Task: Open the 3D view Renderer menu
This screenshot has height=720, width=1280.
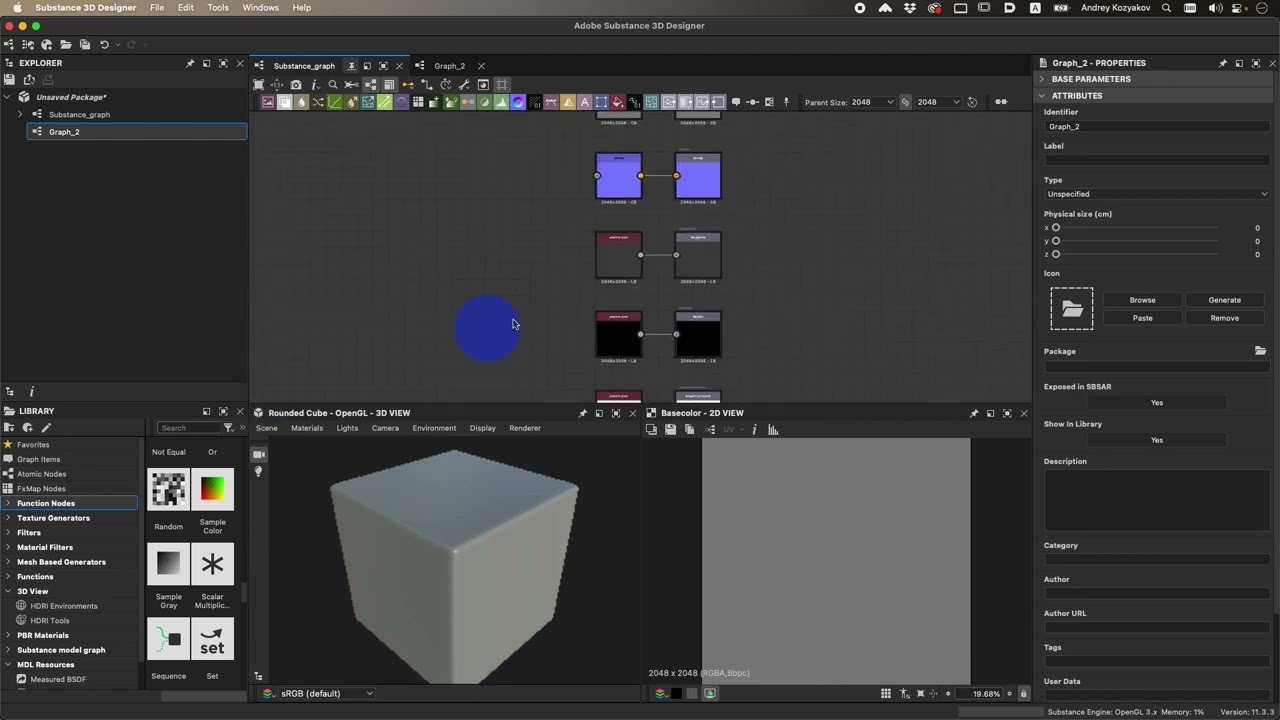Action: pos(525,428)
